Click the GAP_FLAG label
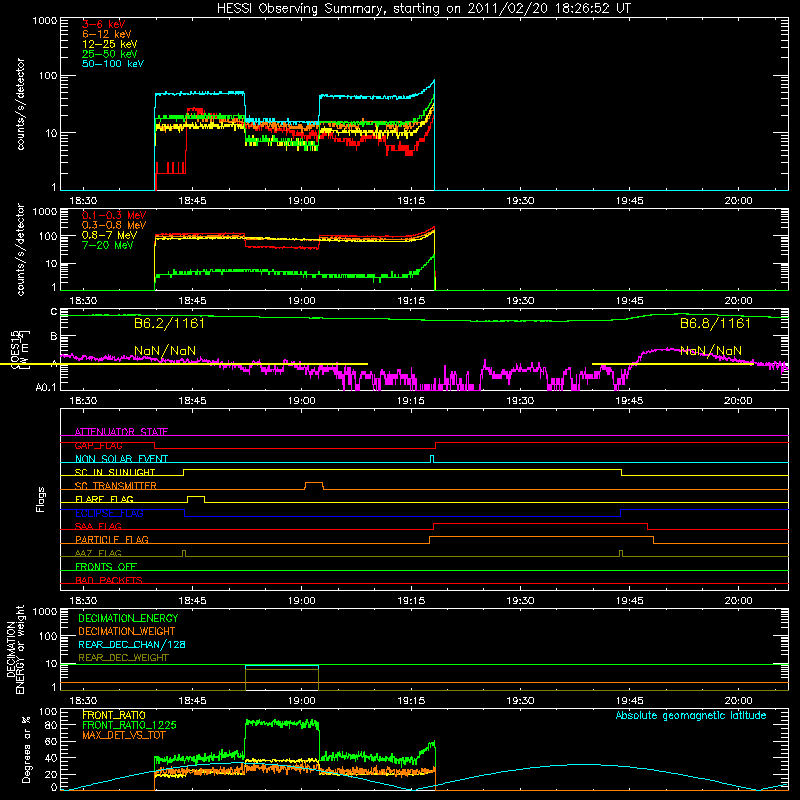 click(x=98, y=445)
